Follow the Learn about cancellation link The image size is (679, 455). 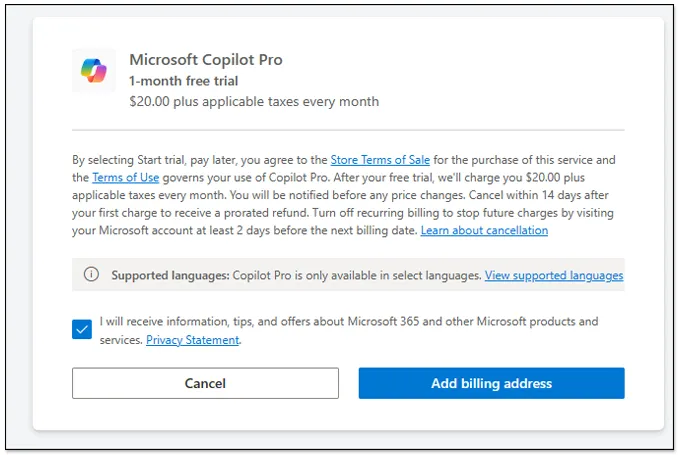pos(484,230)
